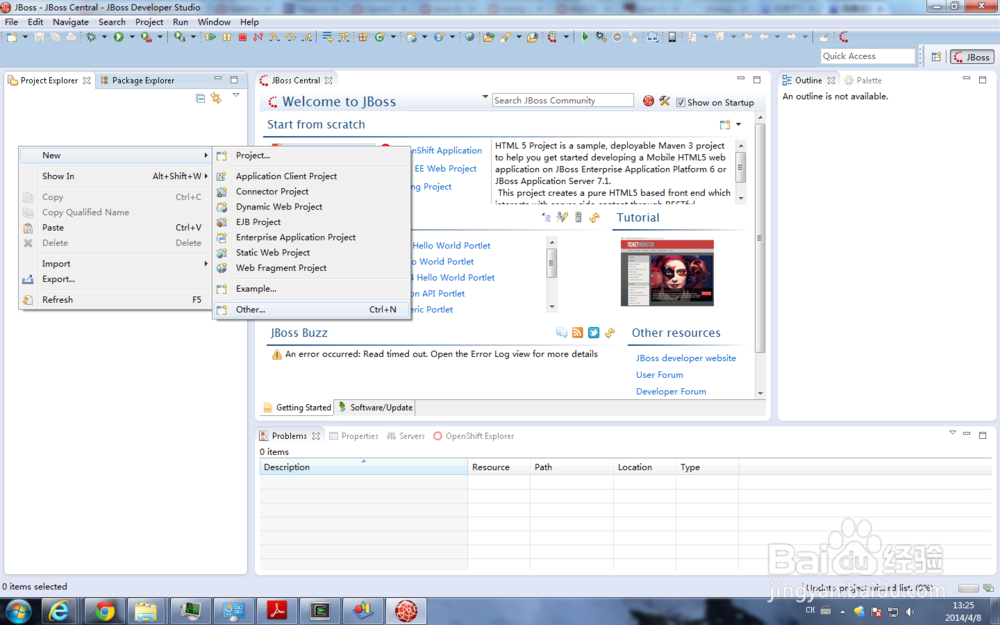
Task: Click the JBoss Central vertical scrollbar
Action: tap(760, 236)
